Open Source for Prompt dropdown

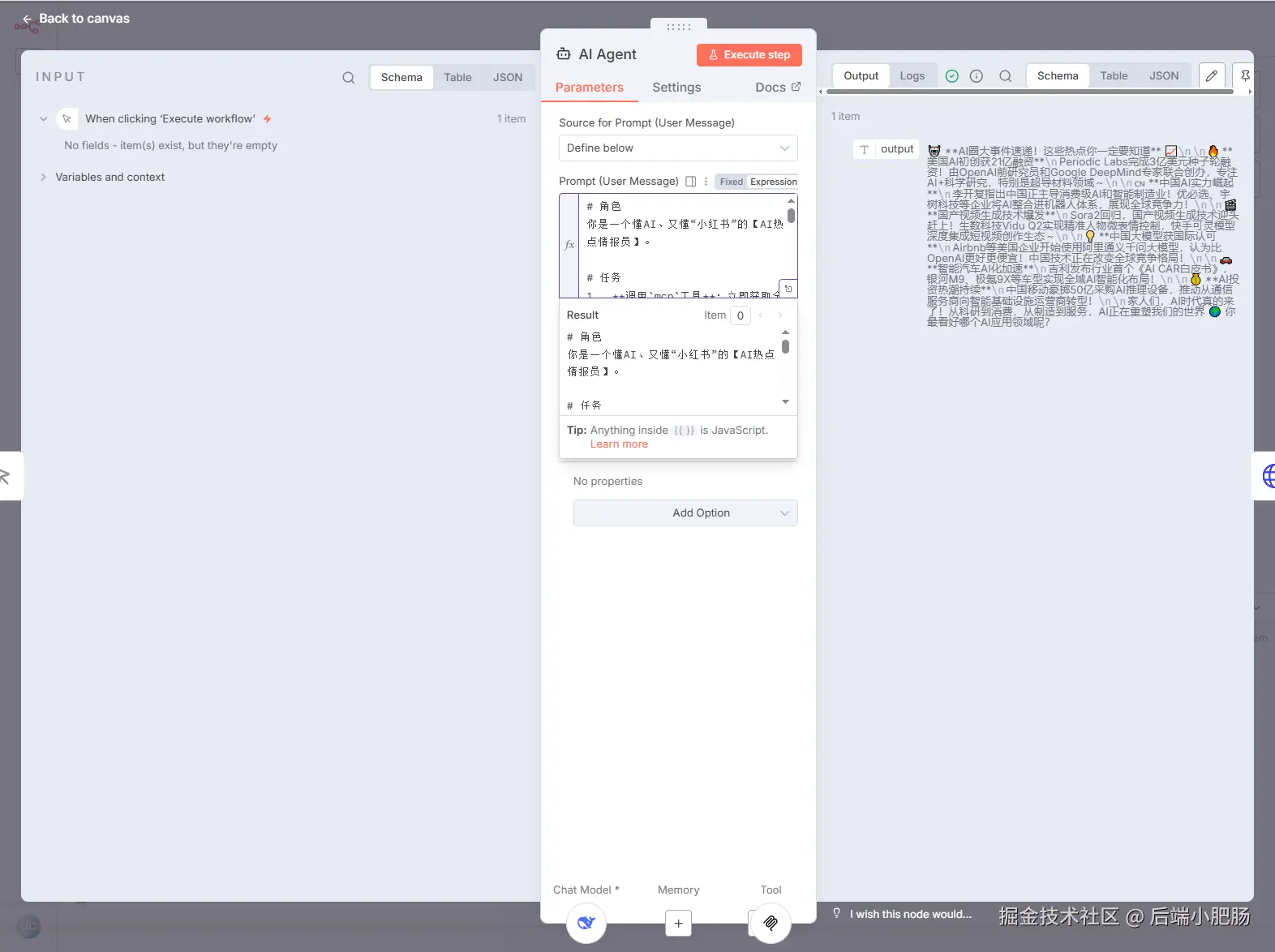pyautogui.click(x=678, y=148)
